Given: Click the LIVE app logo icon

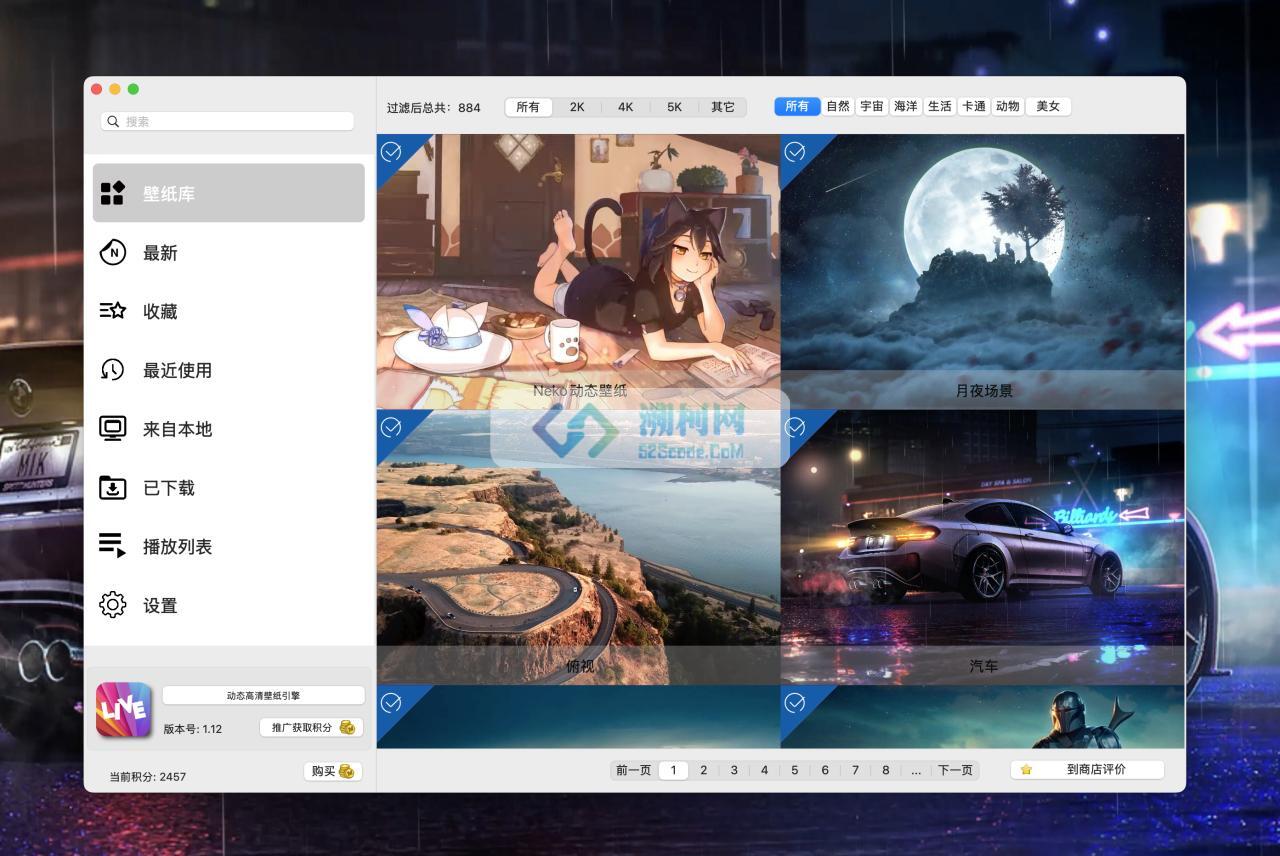Looking at the screenshot, I should [x=124, y=709].
